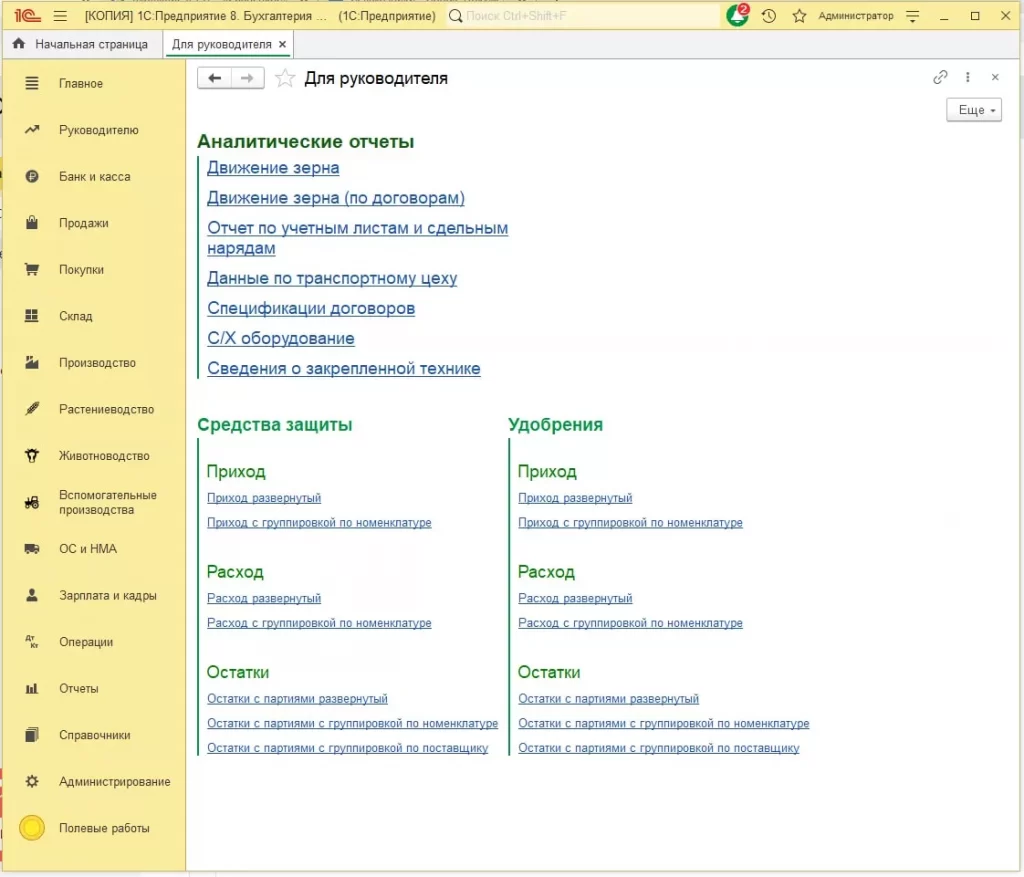Image resolution: width=1024 pixels, height=877 pixels.
Task: Open the Продажи section
Action: (84, 223)
